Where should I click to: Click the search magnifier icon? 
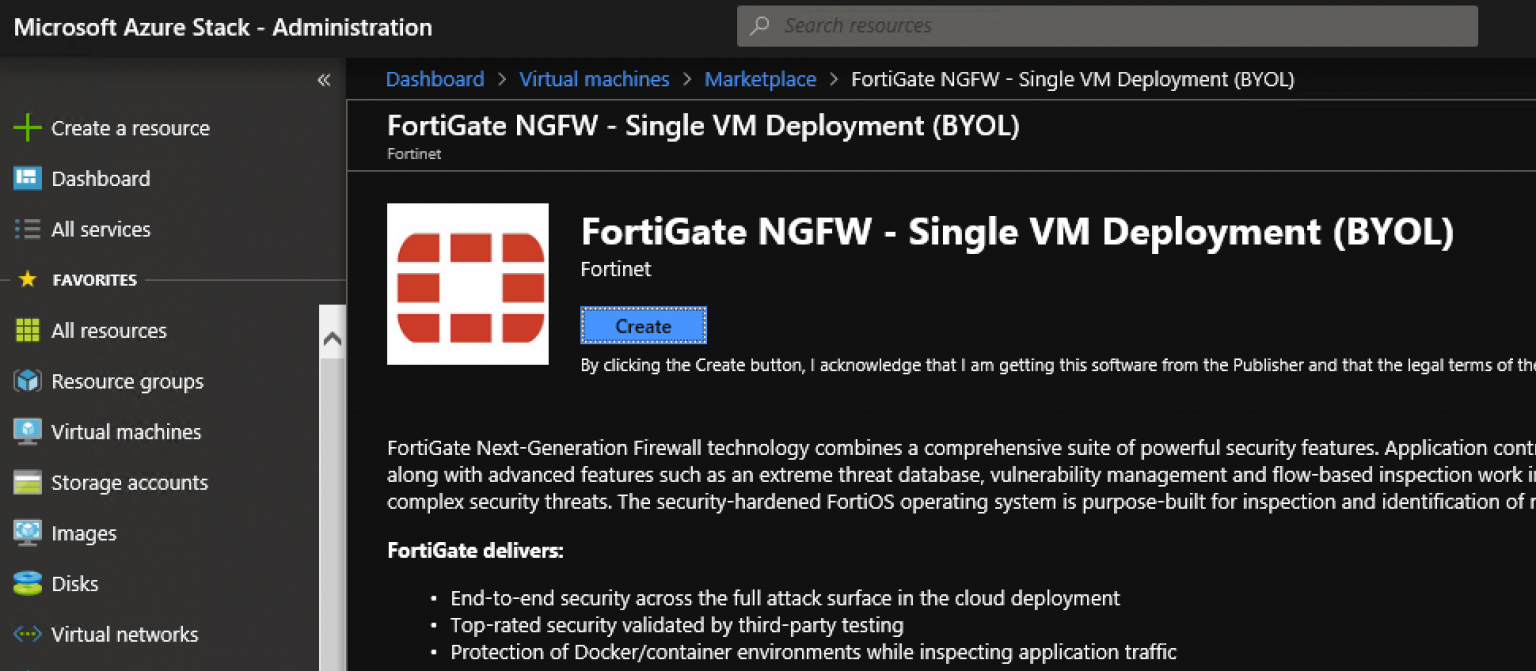[758, 25]
